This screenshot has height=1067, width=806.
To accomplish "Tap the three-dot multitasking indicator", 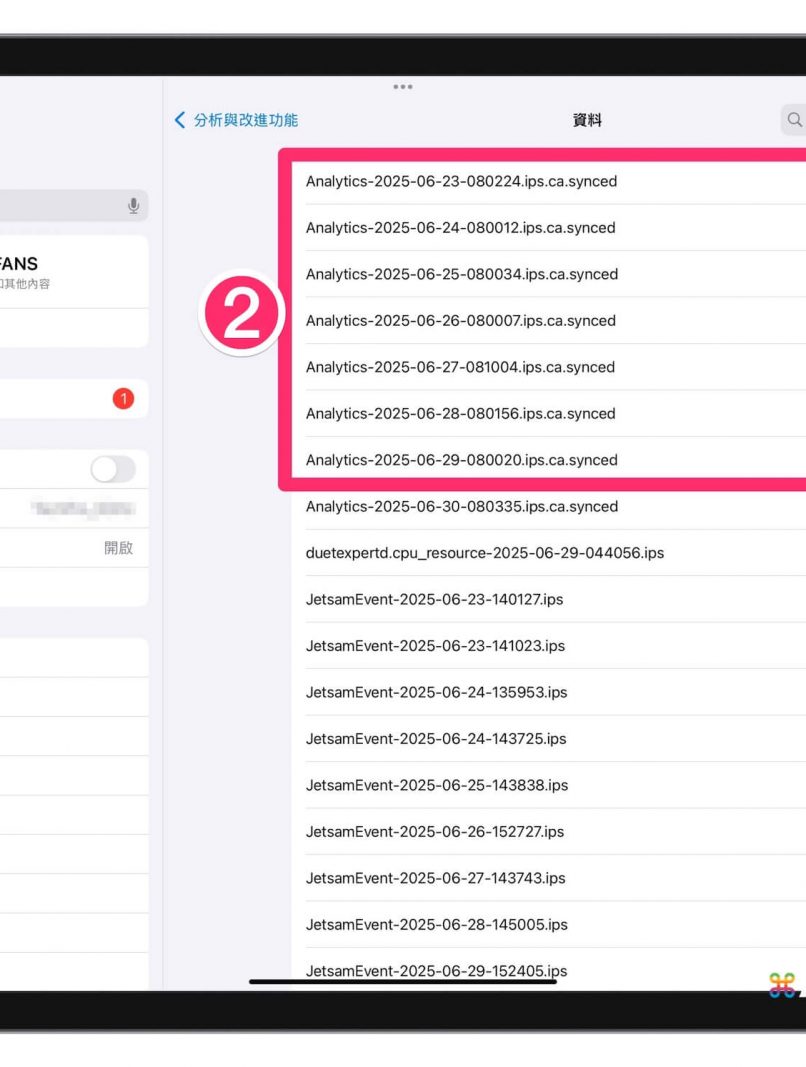I will pyautogui.click(x=403, y=87).
